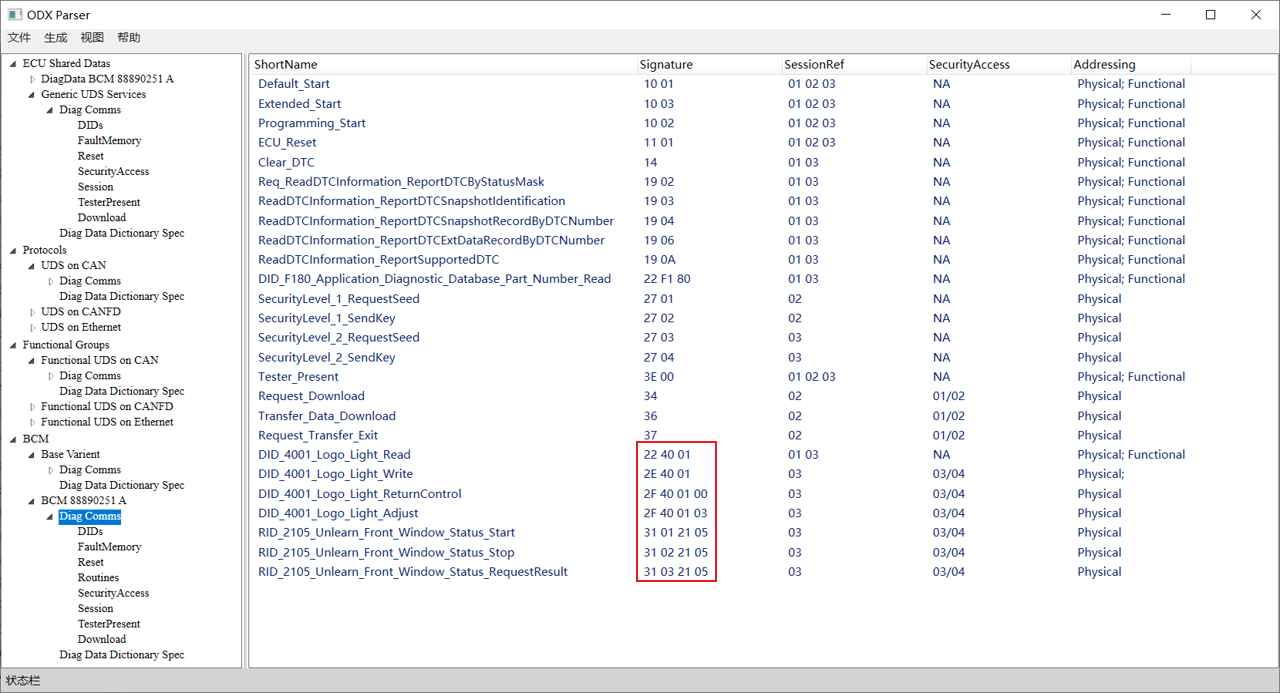
Task: Expand the UDS on CANFD node
Action: tap(32, 312)
